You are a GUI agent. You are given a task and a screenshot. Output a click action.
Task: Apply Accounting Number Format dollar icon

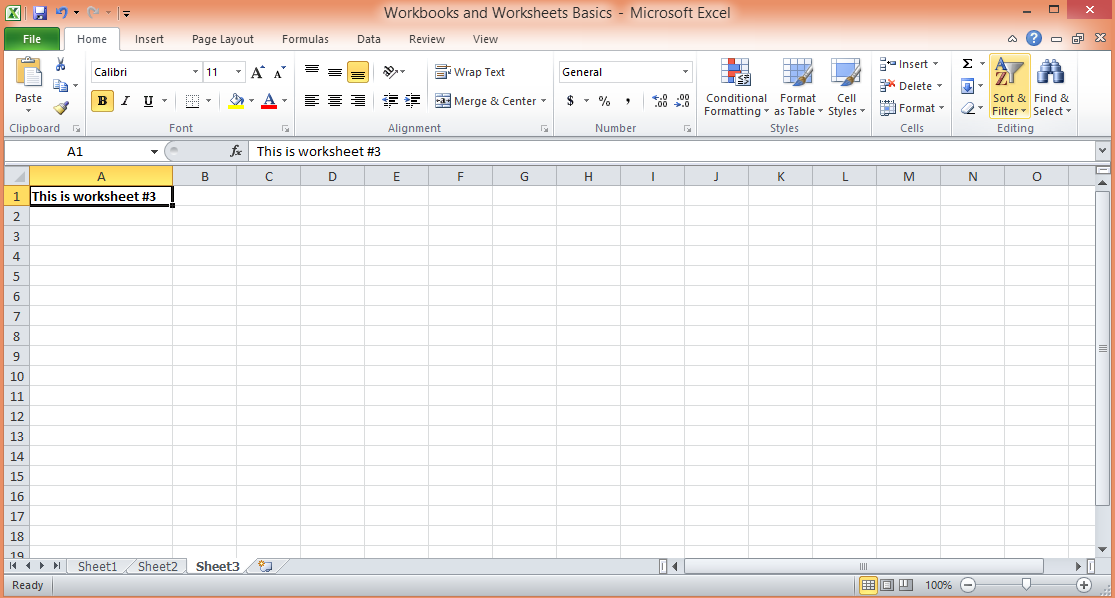point(570,101)
